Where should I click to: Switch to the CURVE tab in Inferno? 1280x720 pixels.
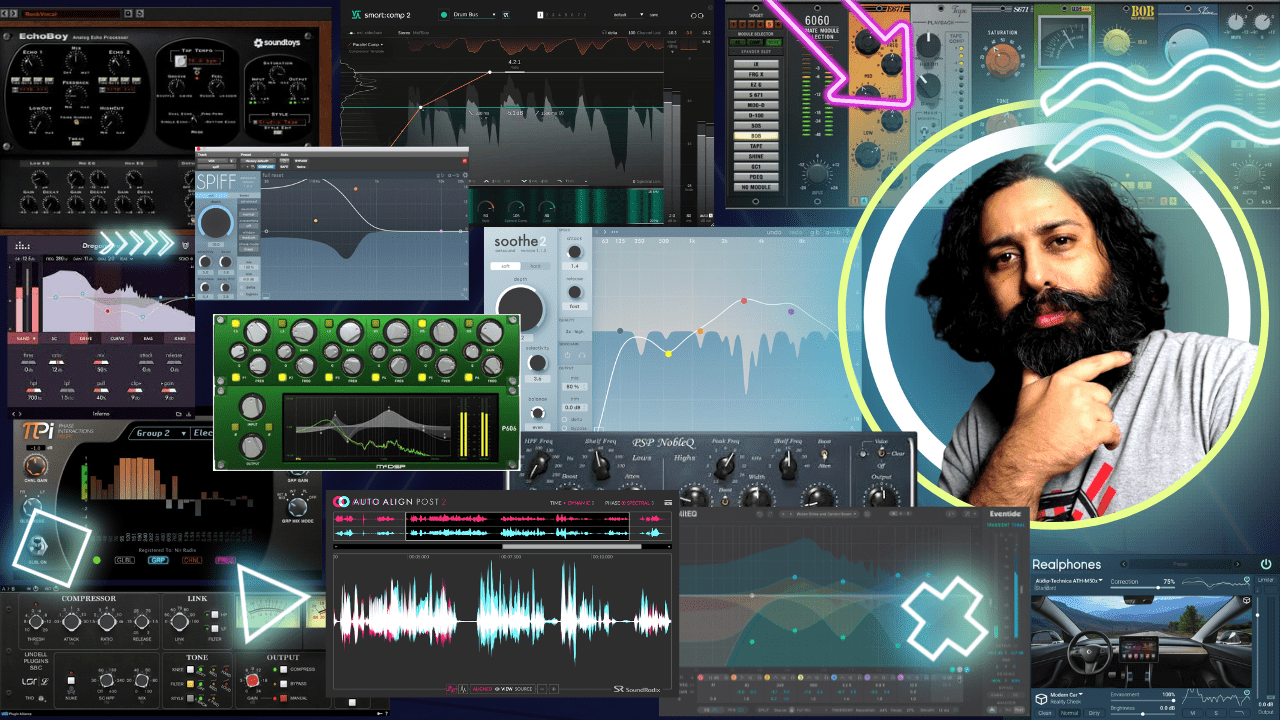[117, 339]
